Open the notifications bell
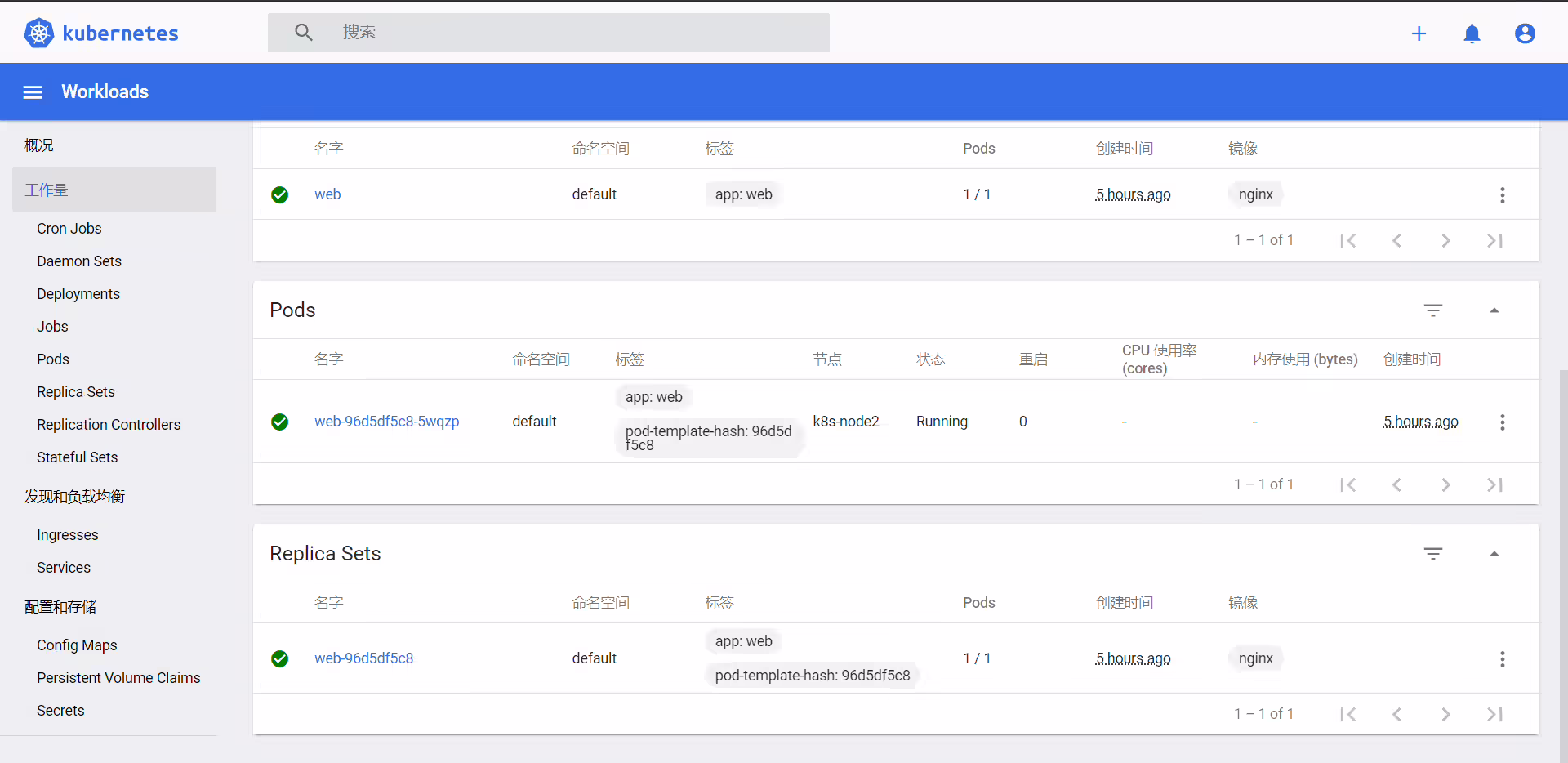 [x=1472, y=33]
